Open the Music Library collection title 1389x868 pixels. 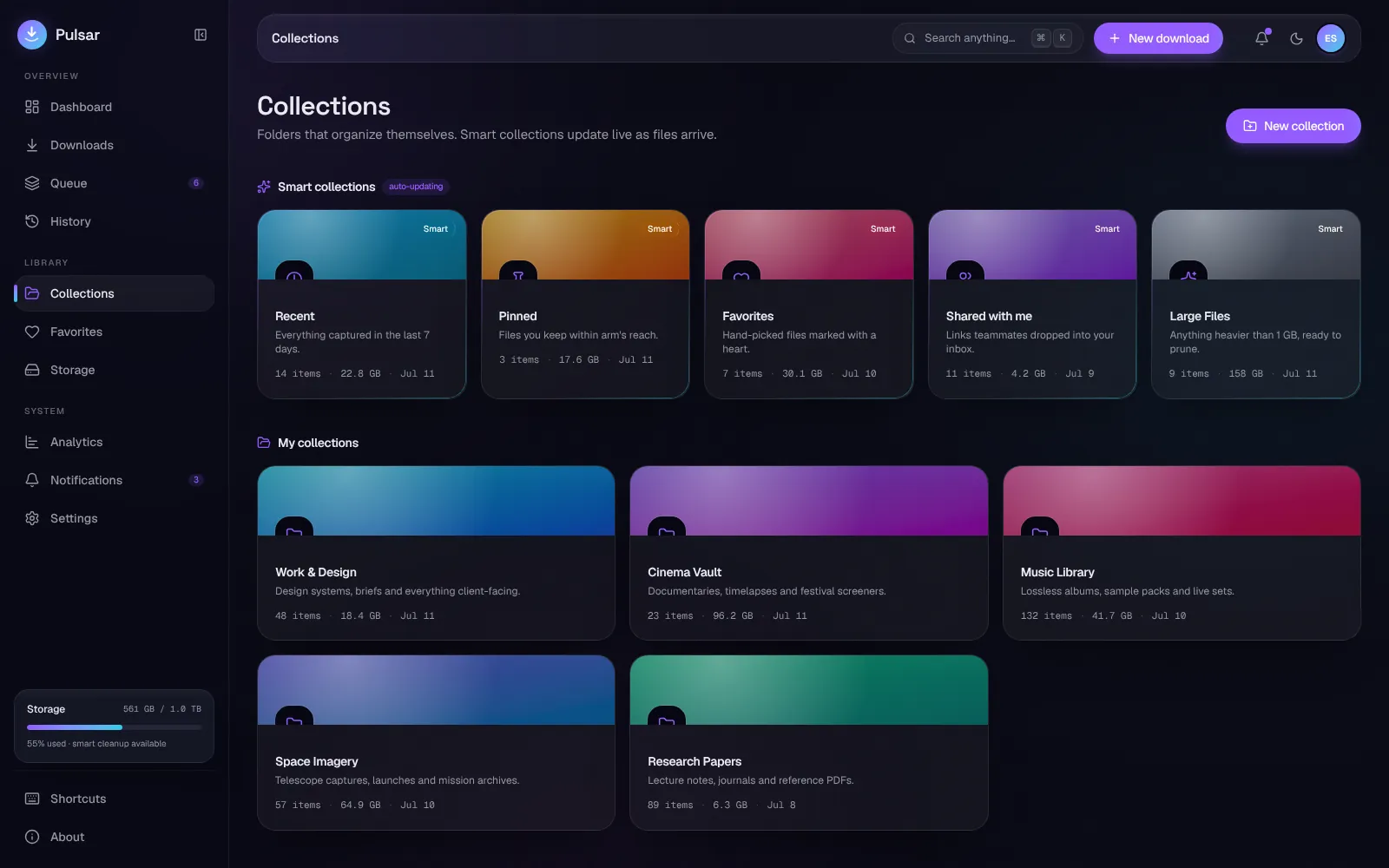pos(1057,572)
